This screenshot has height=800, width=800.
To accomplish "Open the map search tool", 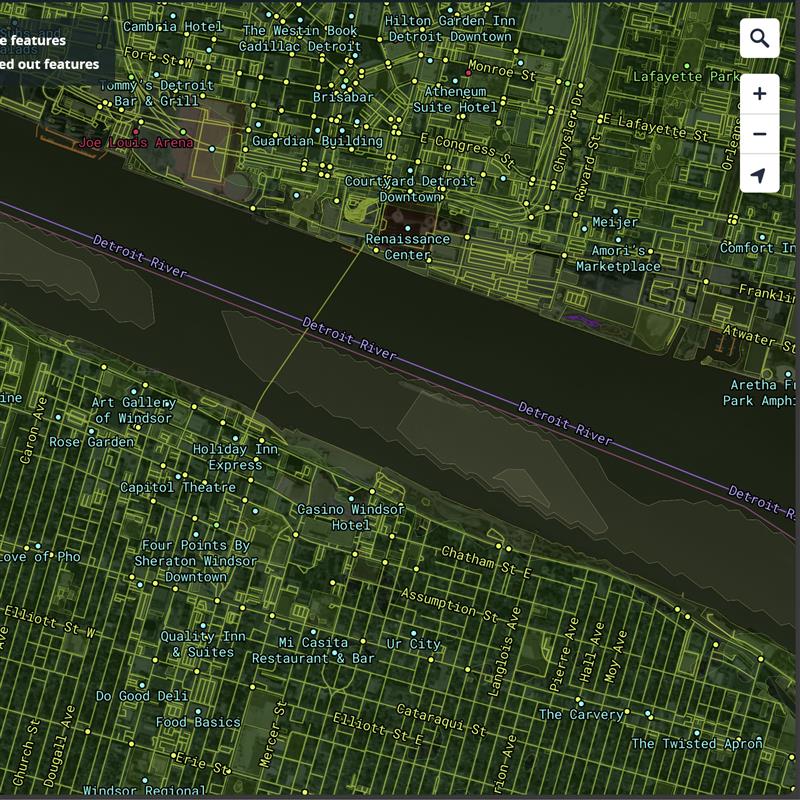I will point(759,39).
